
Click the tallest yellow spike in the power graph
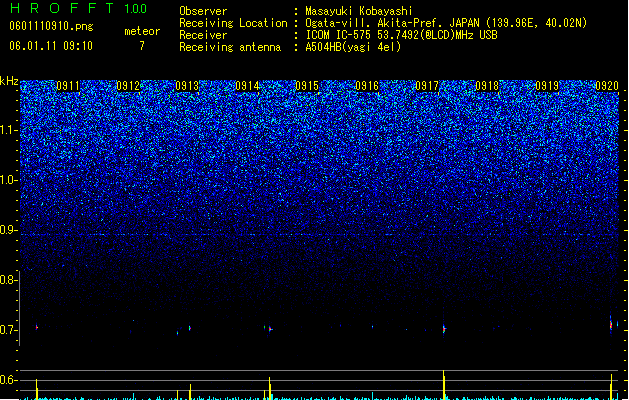(x=444, y=385)
